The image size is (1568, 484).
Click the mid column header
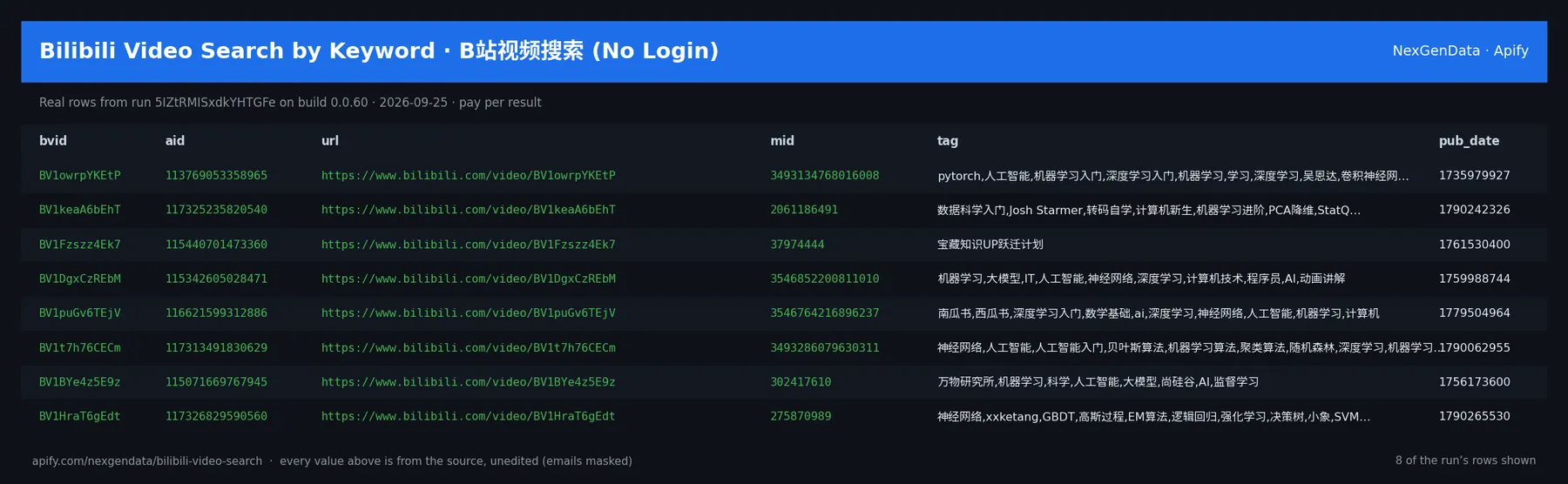[x=782, y=140]
